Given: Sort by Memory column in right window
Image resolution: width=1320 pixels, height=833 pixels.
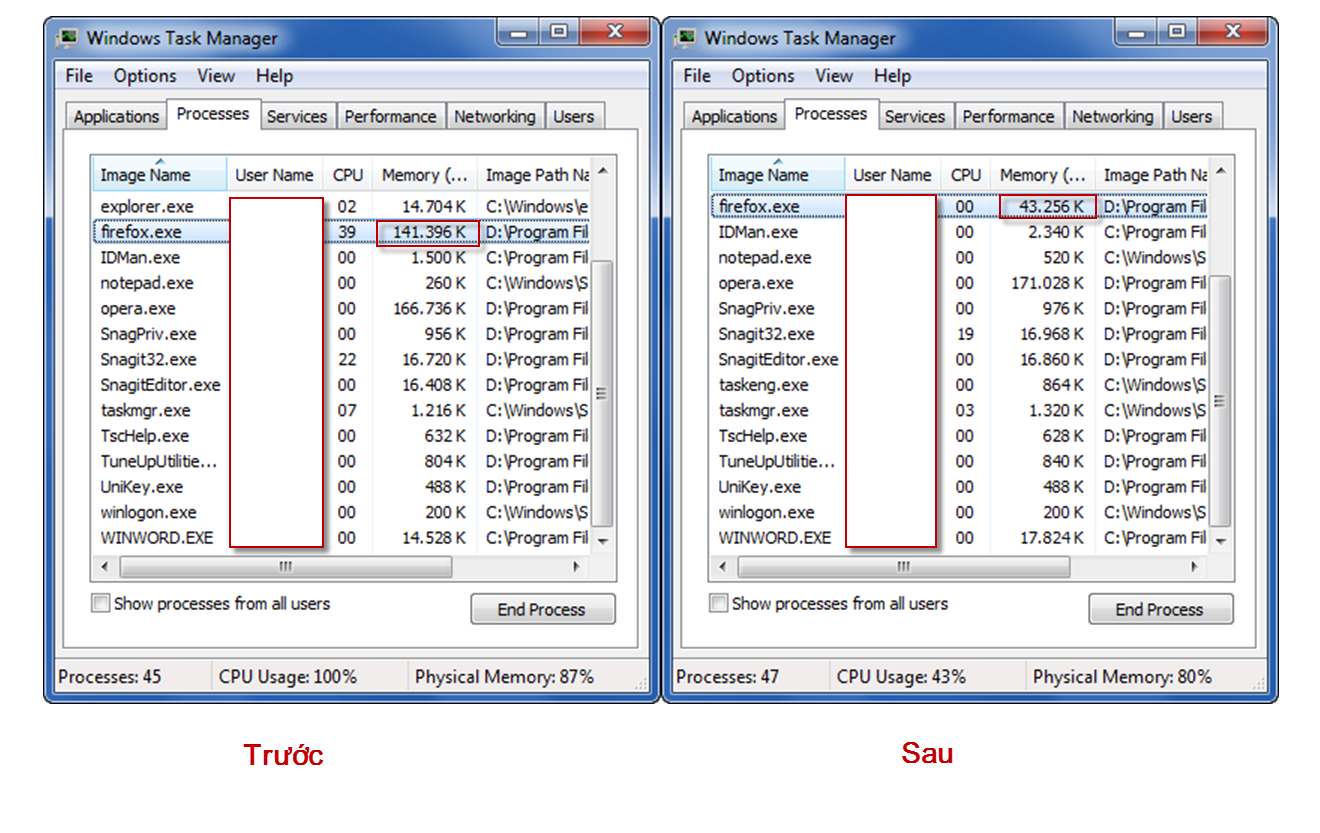Looking at the screenshot, I should (1043, 175).
